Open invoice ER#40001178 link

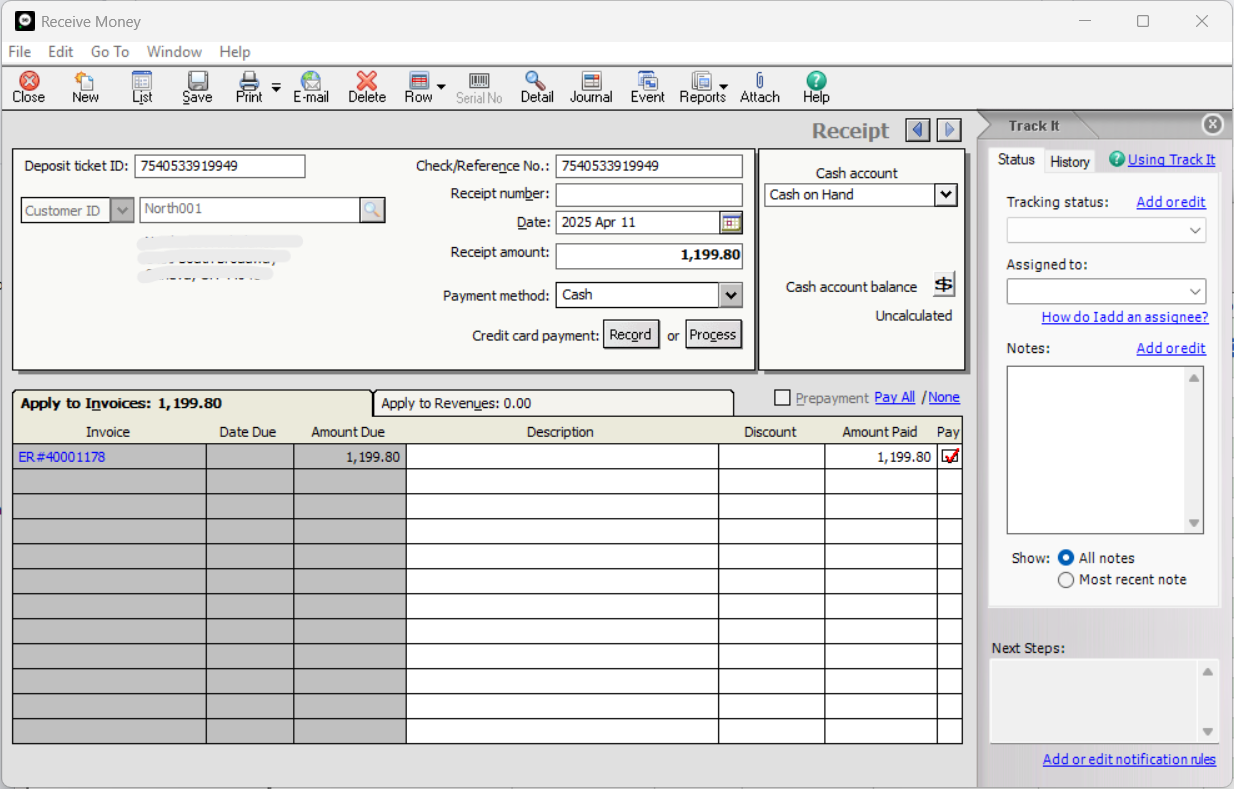(x=62, y=457)
